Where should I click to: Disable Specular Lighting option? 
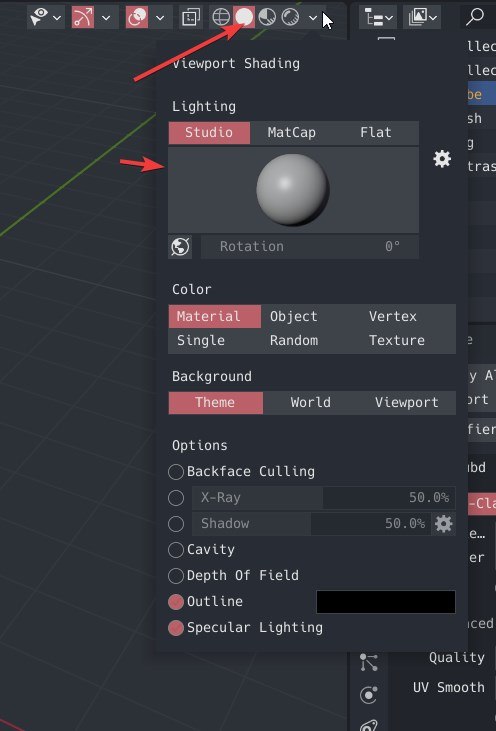click(x=176, y=628)
